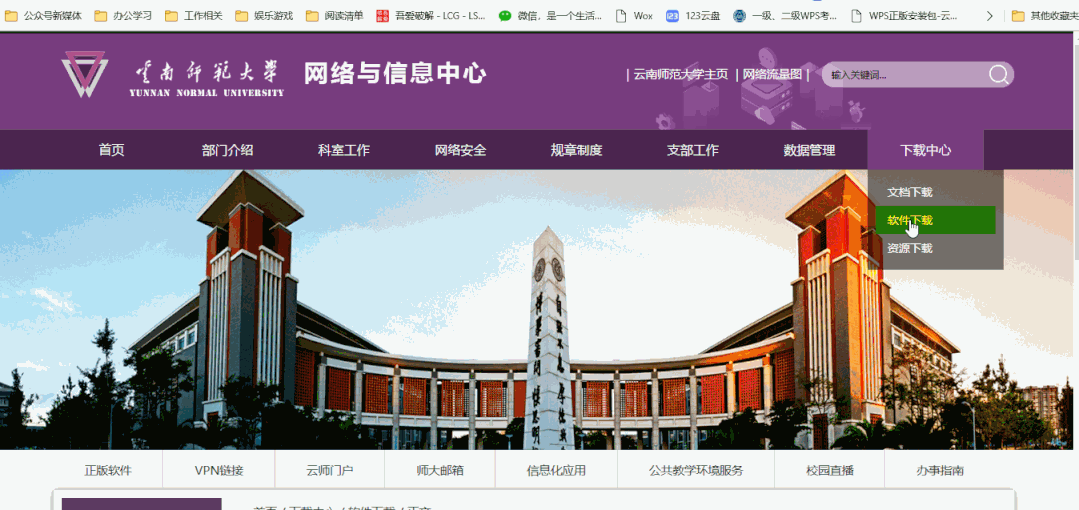Click the 网络与信息中心 site title
This screenshot has height=510, width=1079.
point(395,74)
